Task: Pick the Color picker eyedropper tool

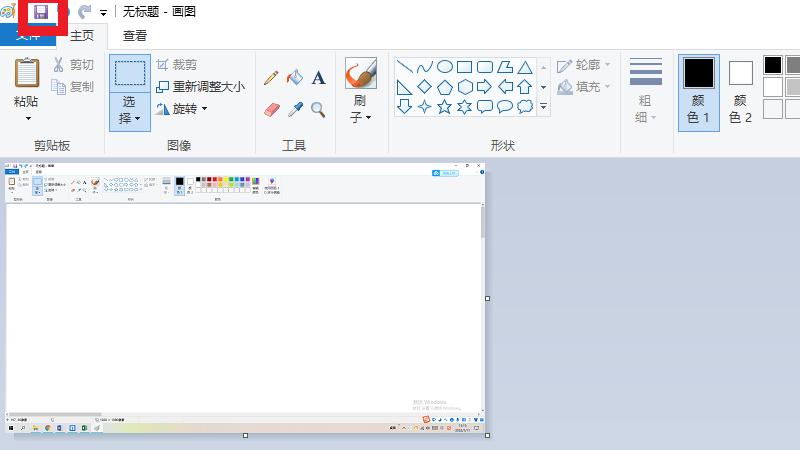Action: [295, 109]
